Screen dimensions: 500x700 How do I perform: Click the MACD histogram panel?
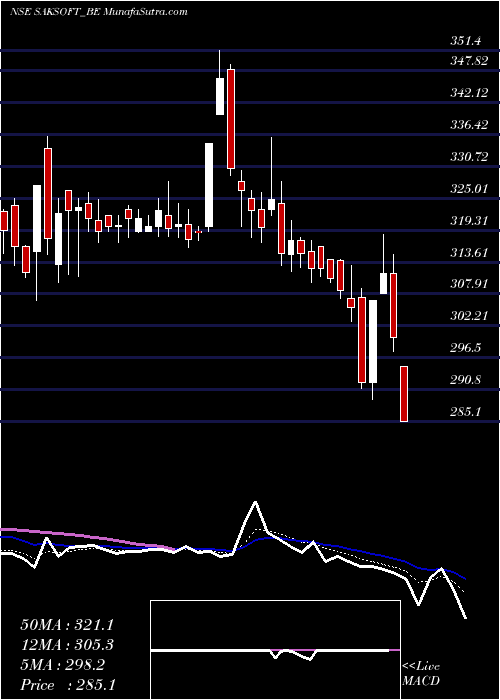coord(275,650)
